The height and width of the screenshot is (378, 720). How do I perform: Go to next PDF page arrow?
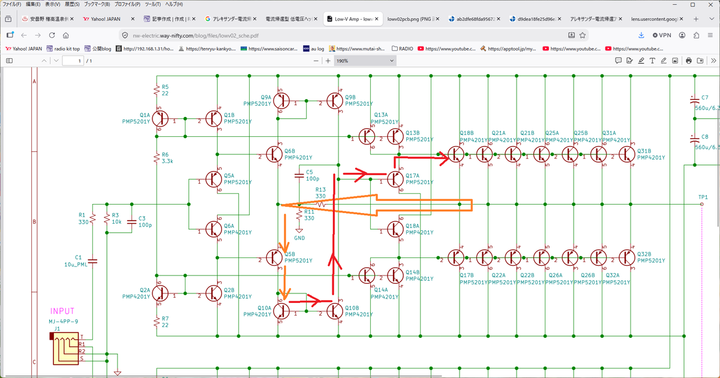(56, 61)
